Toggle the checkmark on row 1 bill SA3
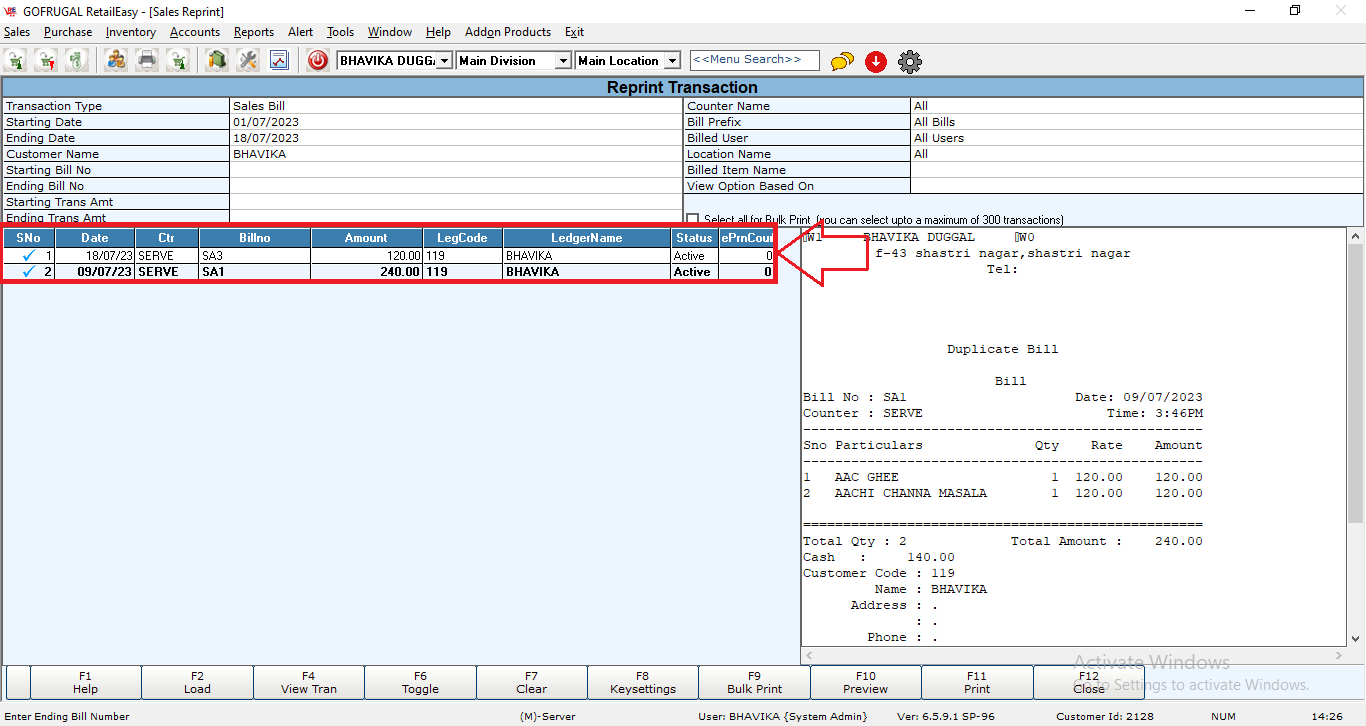The width and height of the screenshot is (1366, 726). (28, 256)
